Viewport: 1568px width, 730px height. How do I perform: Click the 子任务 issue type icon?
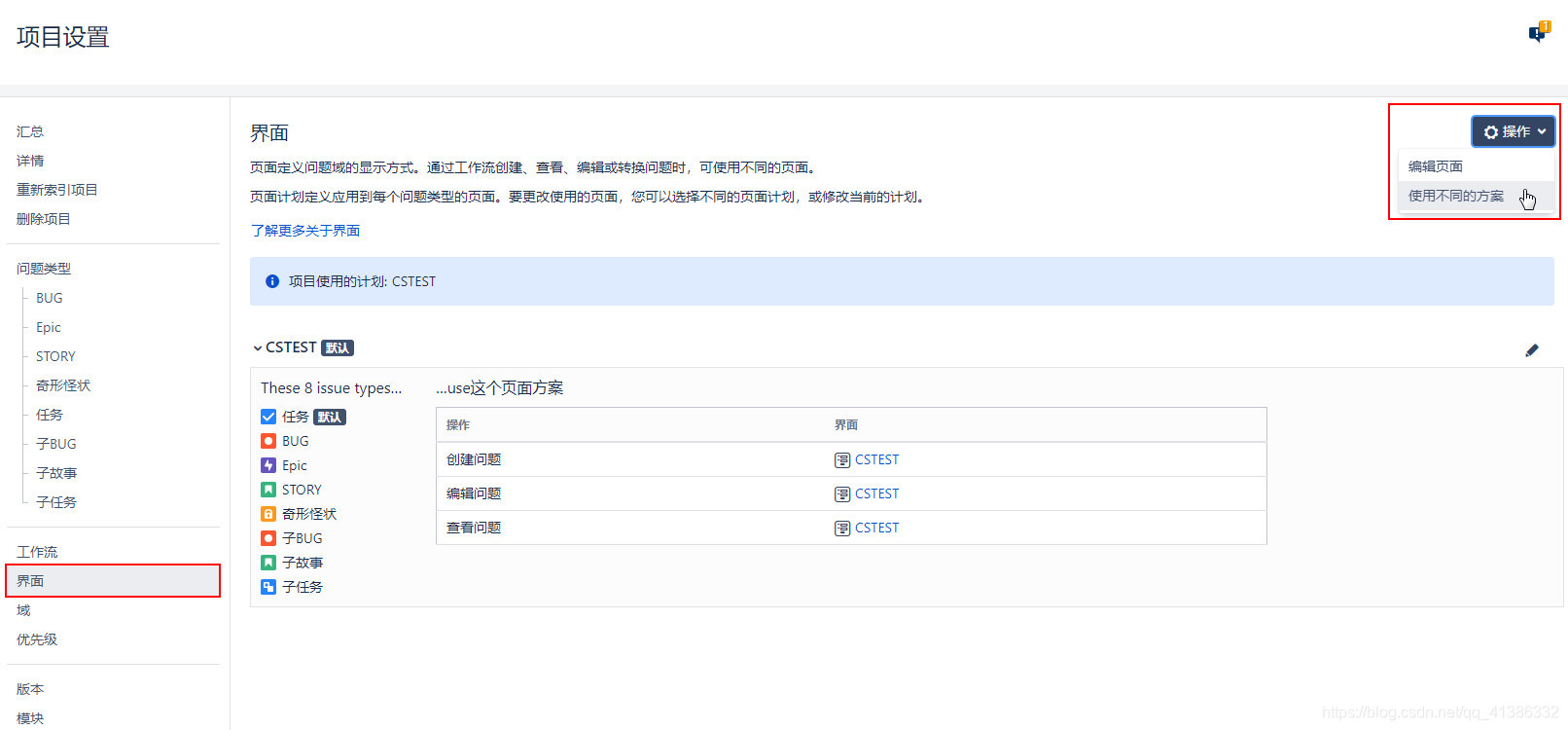click(x=268, y=587)
